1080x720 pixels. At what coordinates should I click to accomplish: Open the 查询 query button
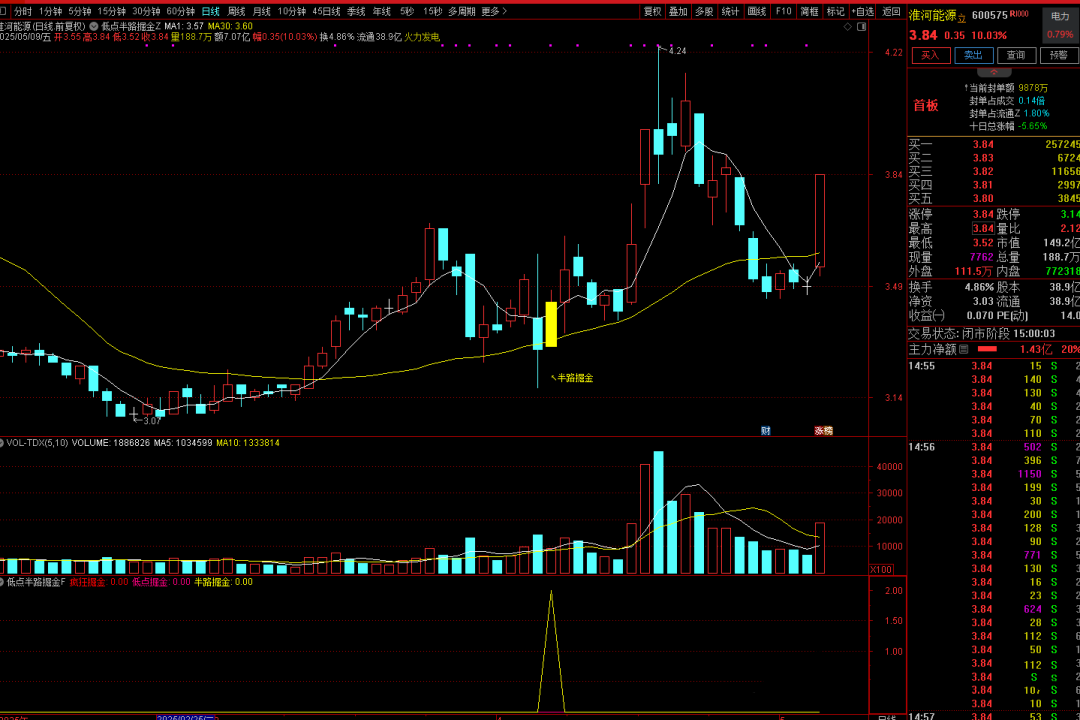pos(1015,55)
